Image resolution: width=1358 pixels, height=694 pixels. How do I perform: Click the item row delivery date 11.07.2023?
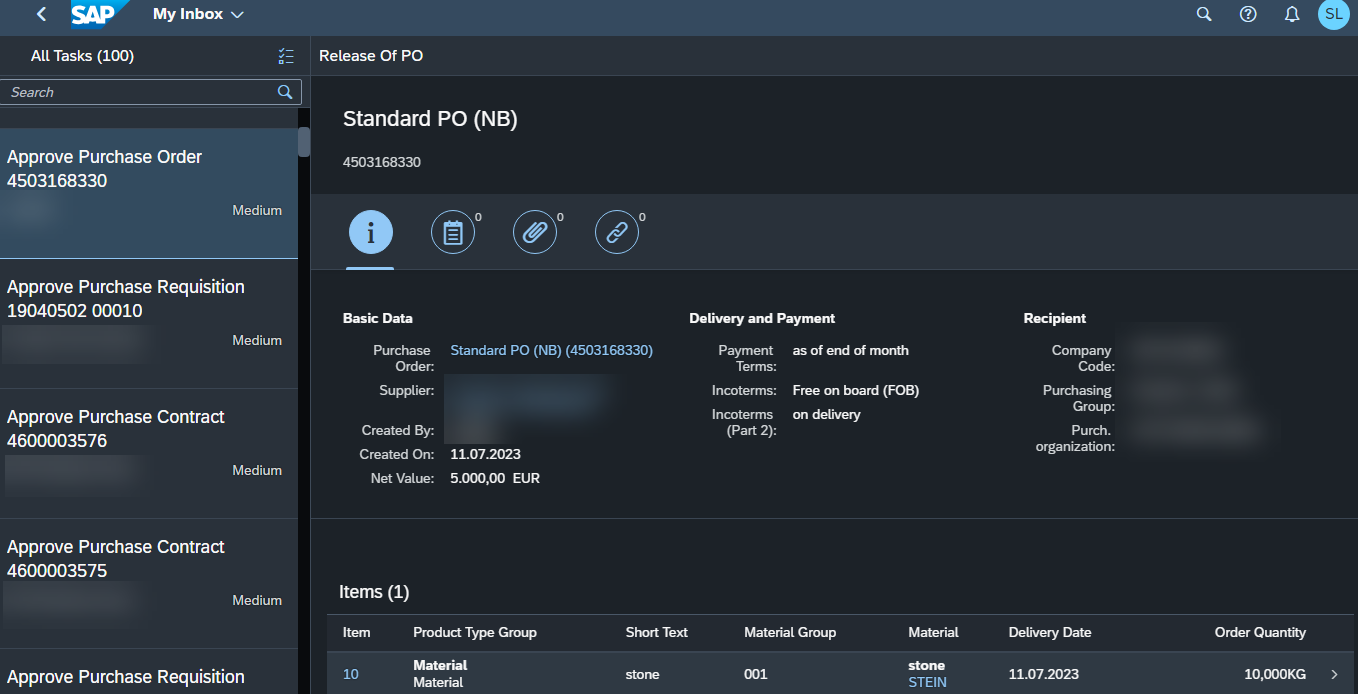(1044, 674)
